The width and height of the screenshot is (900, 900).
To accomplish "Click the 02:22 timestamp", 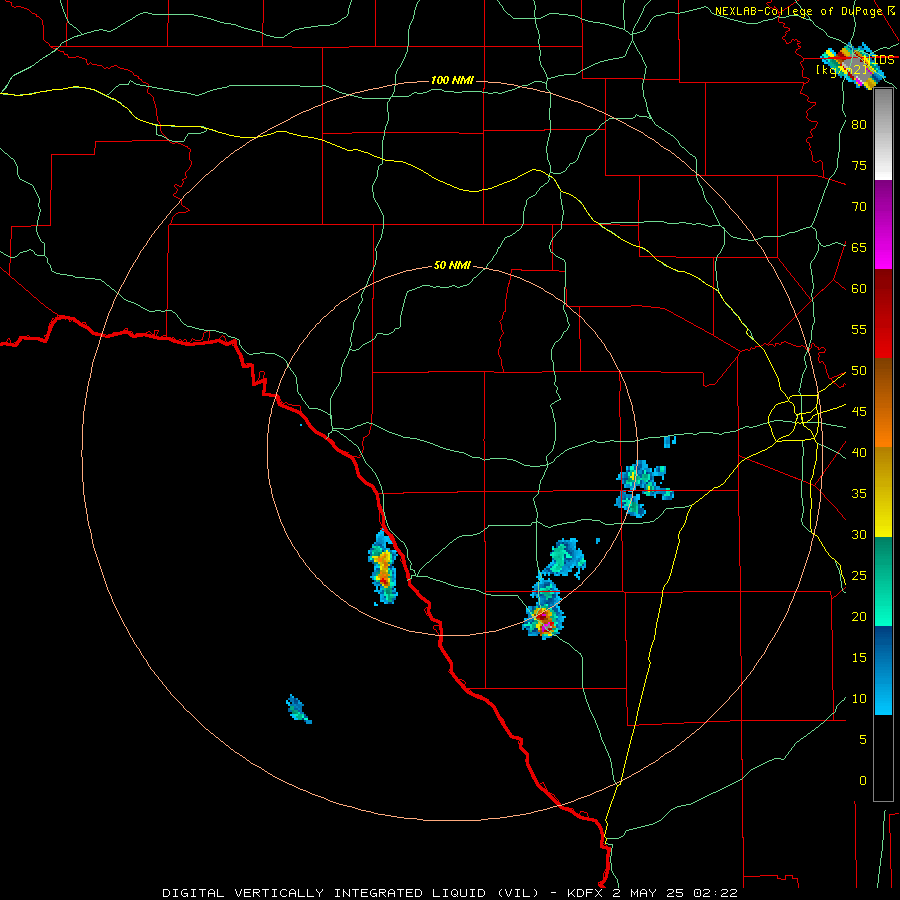I will pos(715,893).
